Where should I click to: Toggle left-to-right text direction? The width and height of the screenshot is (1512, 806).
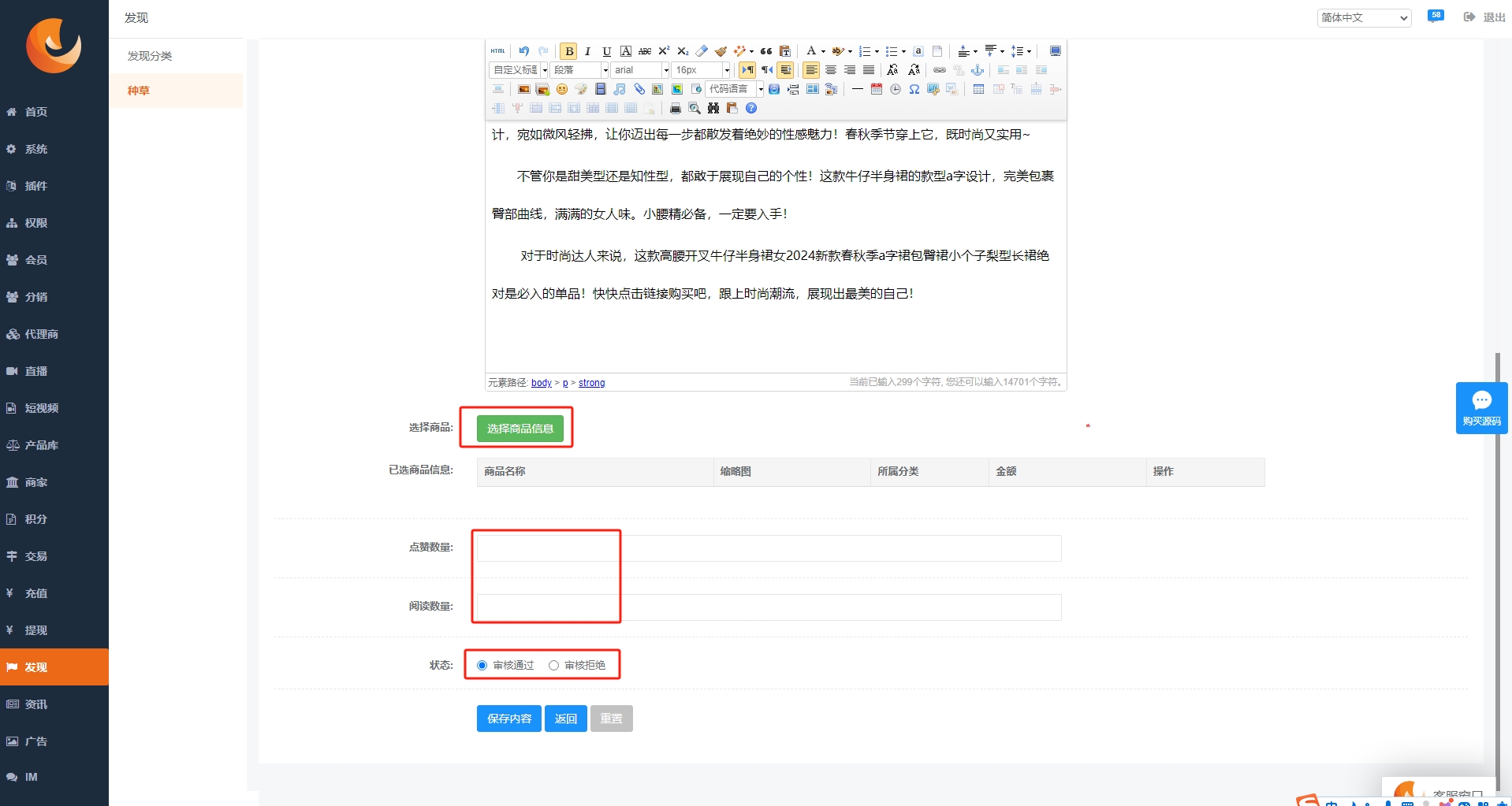point(747,70)
